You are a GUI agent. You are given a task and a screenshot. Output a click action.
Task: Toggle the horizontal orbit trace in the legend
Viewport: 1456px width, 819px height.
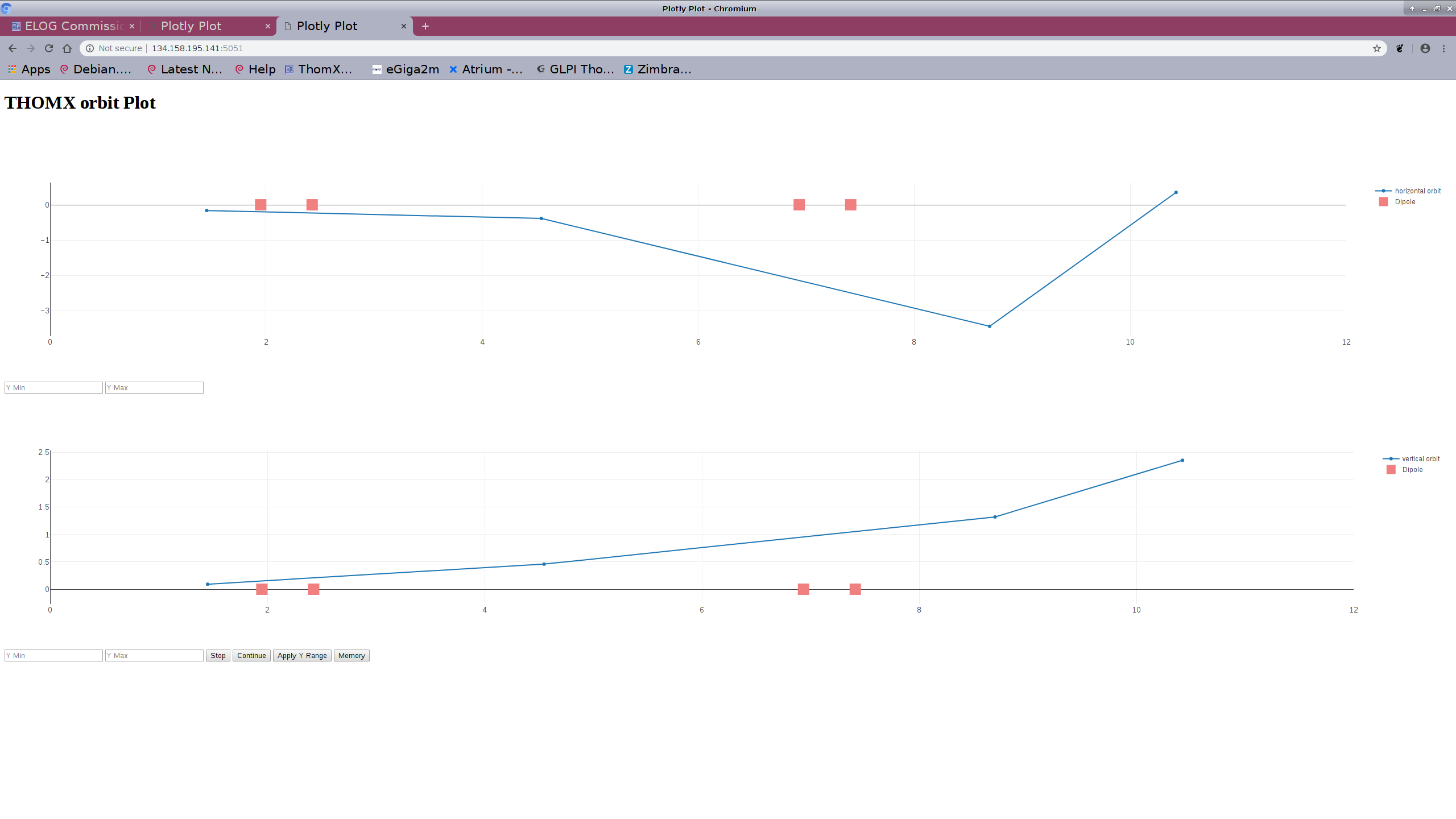click(x=1417, y=191)
